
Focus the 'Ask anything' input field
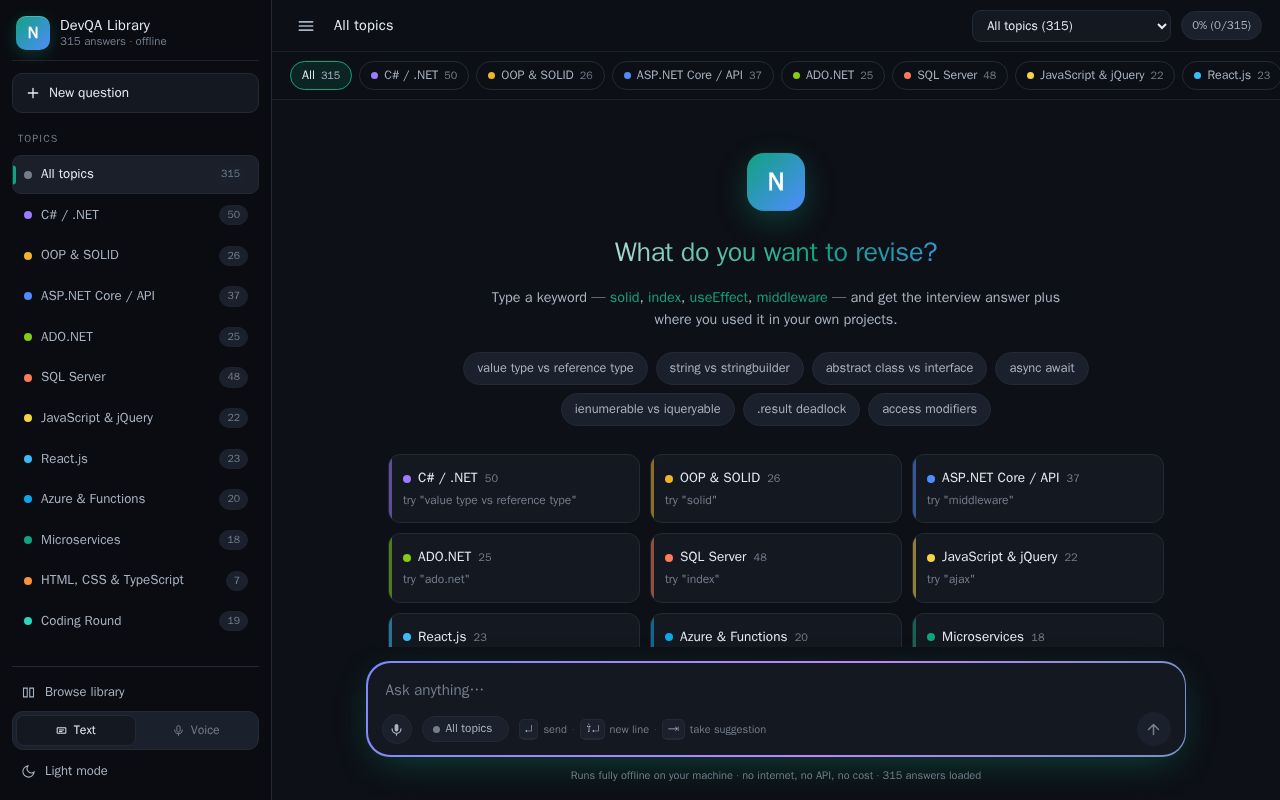click(776, 690)
